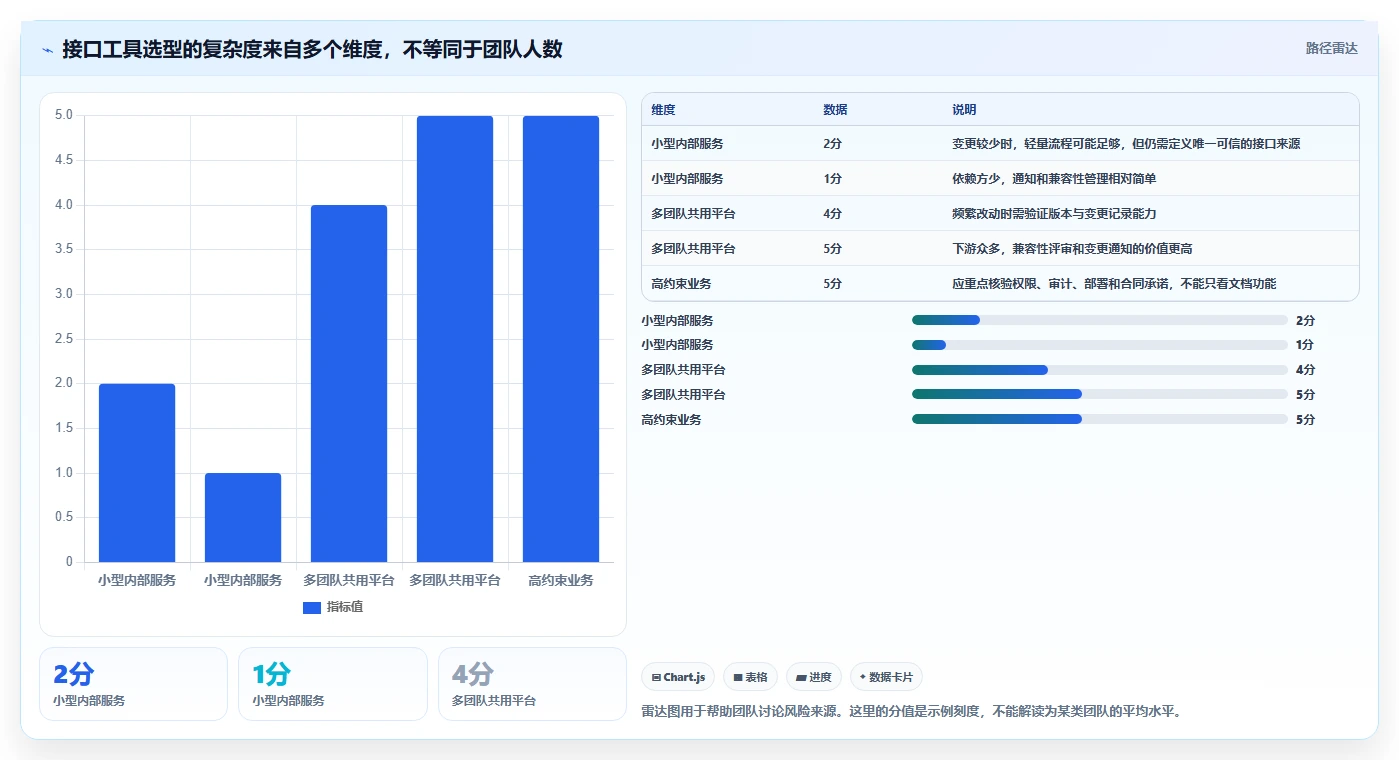The image size is (1399, 760).
Task: Click the progress bar labeled 4分
Action: point(1099,370)
